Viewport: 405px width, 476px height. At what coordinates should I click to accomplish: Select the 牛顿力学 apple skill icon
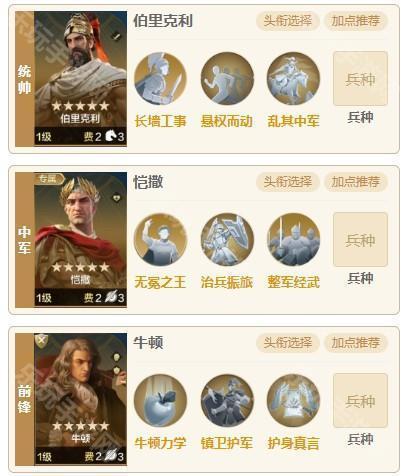160,401
